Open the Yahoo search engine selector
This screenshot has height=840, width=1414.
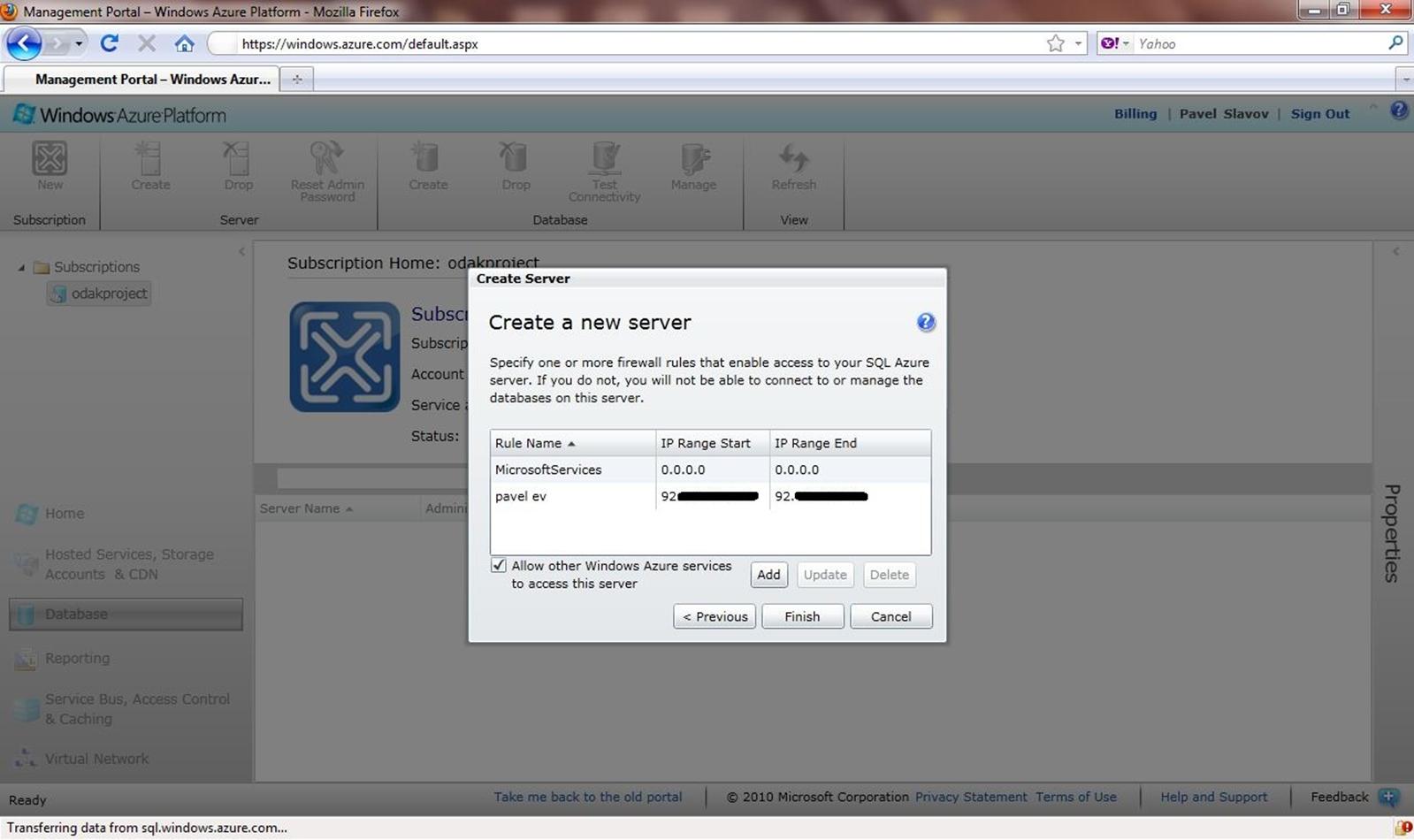[x=1115, y=43]
